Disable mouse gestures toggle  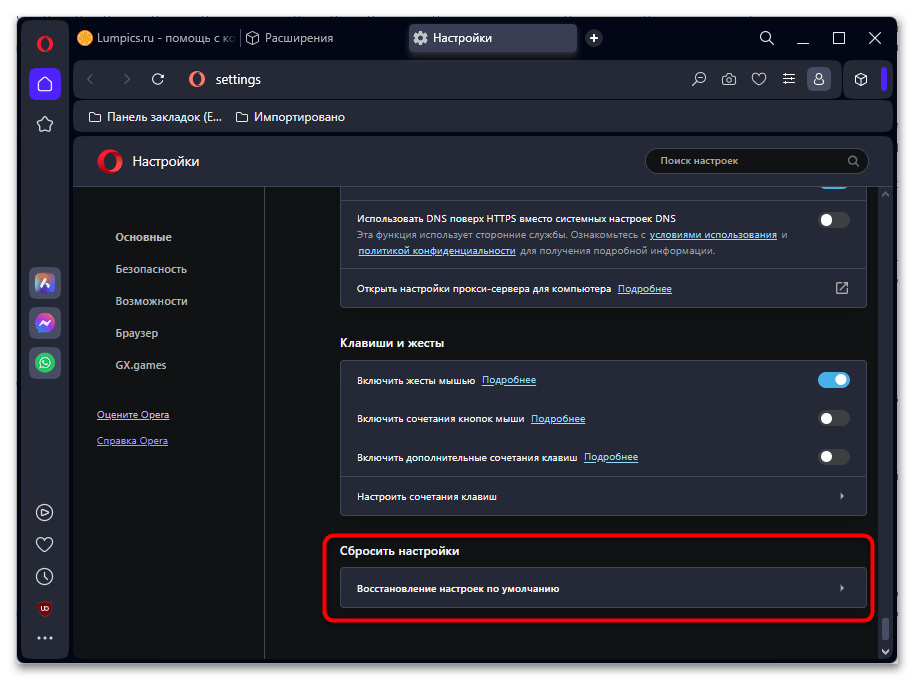point(834,380)
